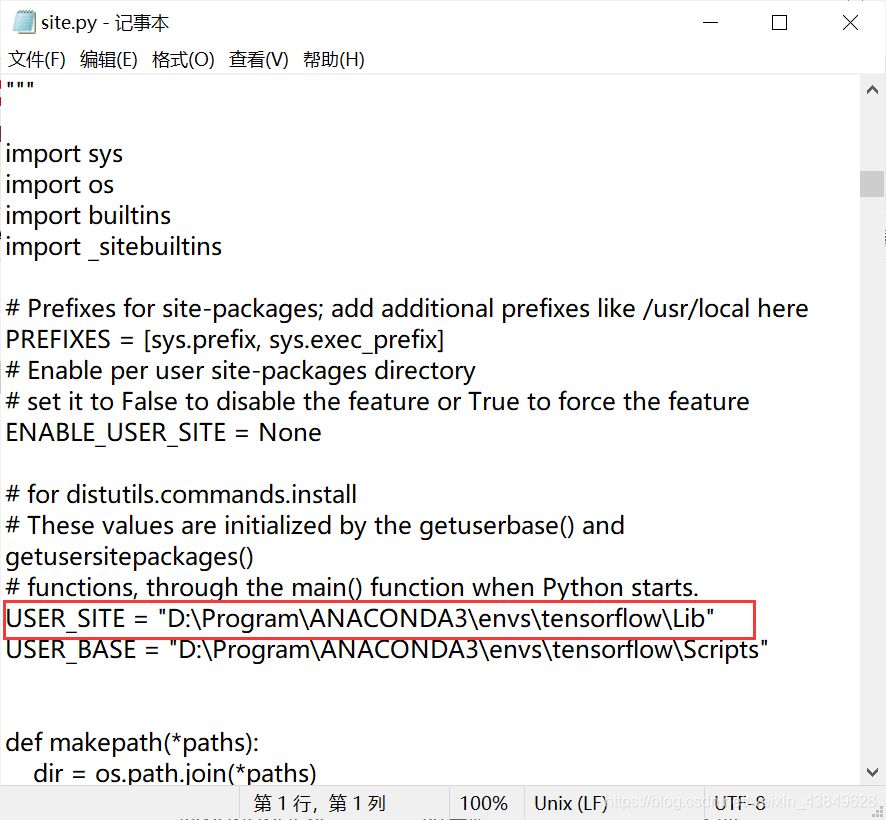
Task: Click the 'dir = os.path.join(*paths)' line
Action: click(175, 774)
